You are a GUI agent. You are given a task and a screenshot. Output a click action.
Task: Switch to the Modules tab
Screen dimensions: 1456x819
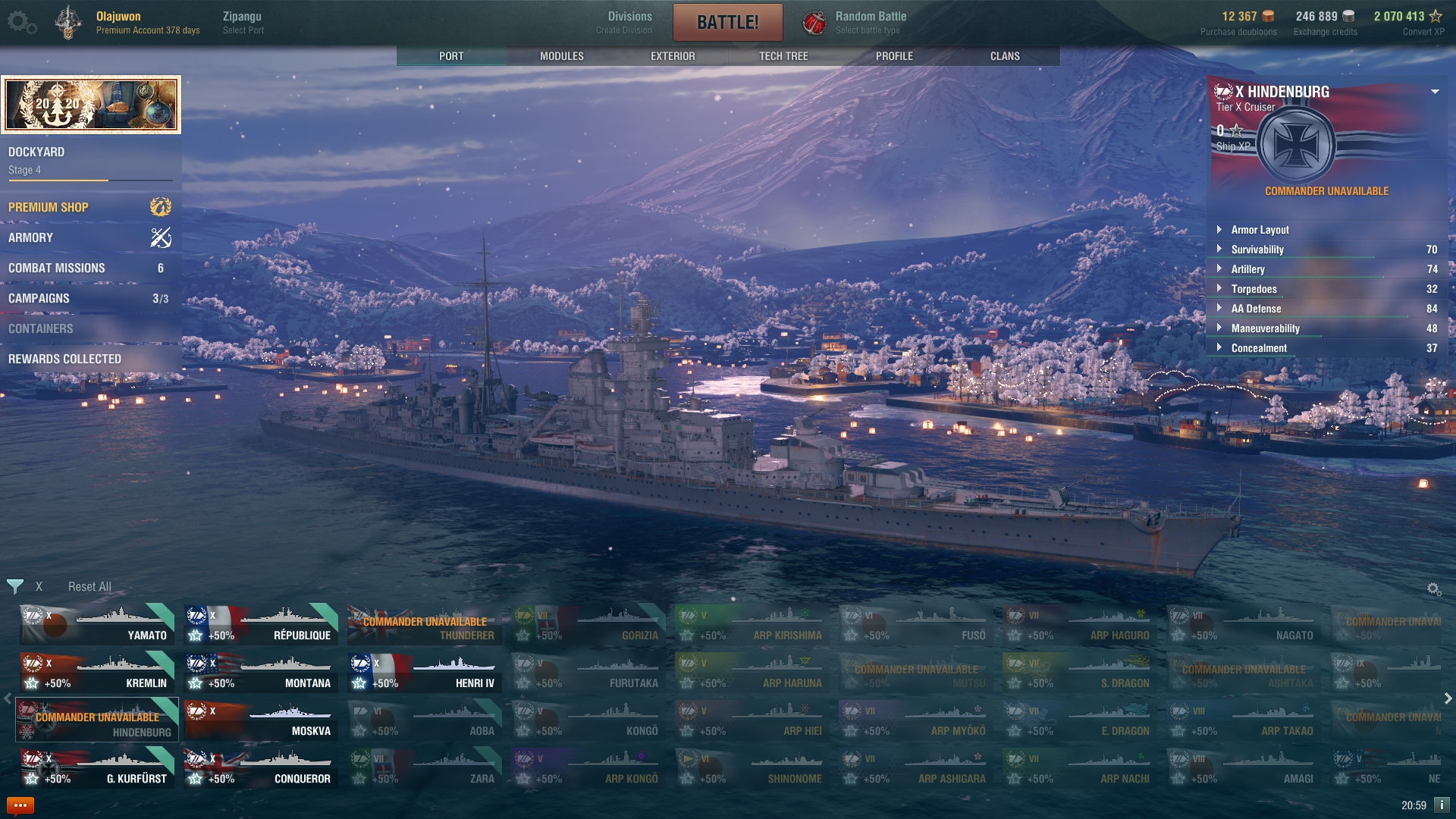coord(562,56)
